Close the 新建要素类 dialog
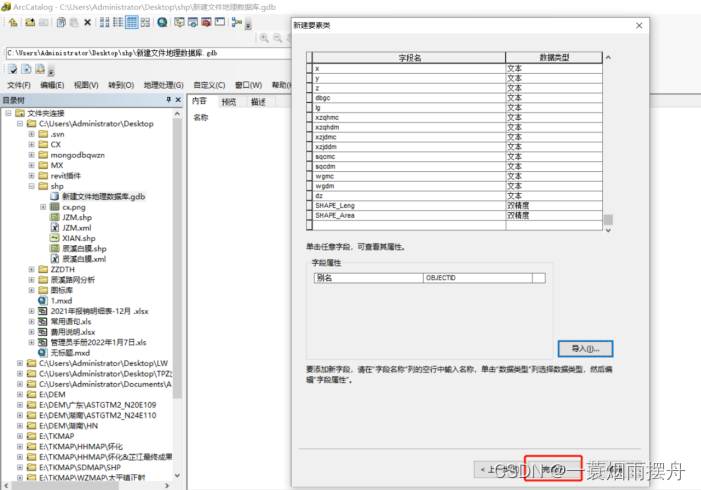The width and height of the screenshot is (701, 490). click(639, 25)
